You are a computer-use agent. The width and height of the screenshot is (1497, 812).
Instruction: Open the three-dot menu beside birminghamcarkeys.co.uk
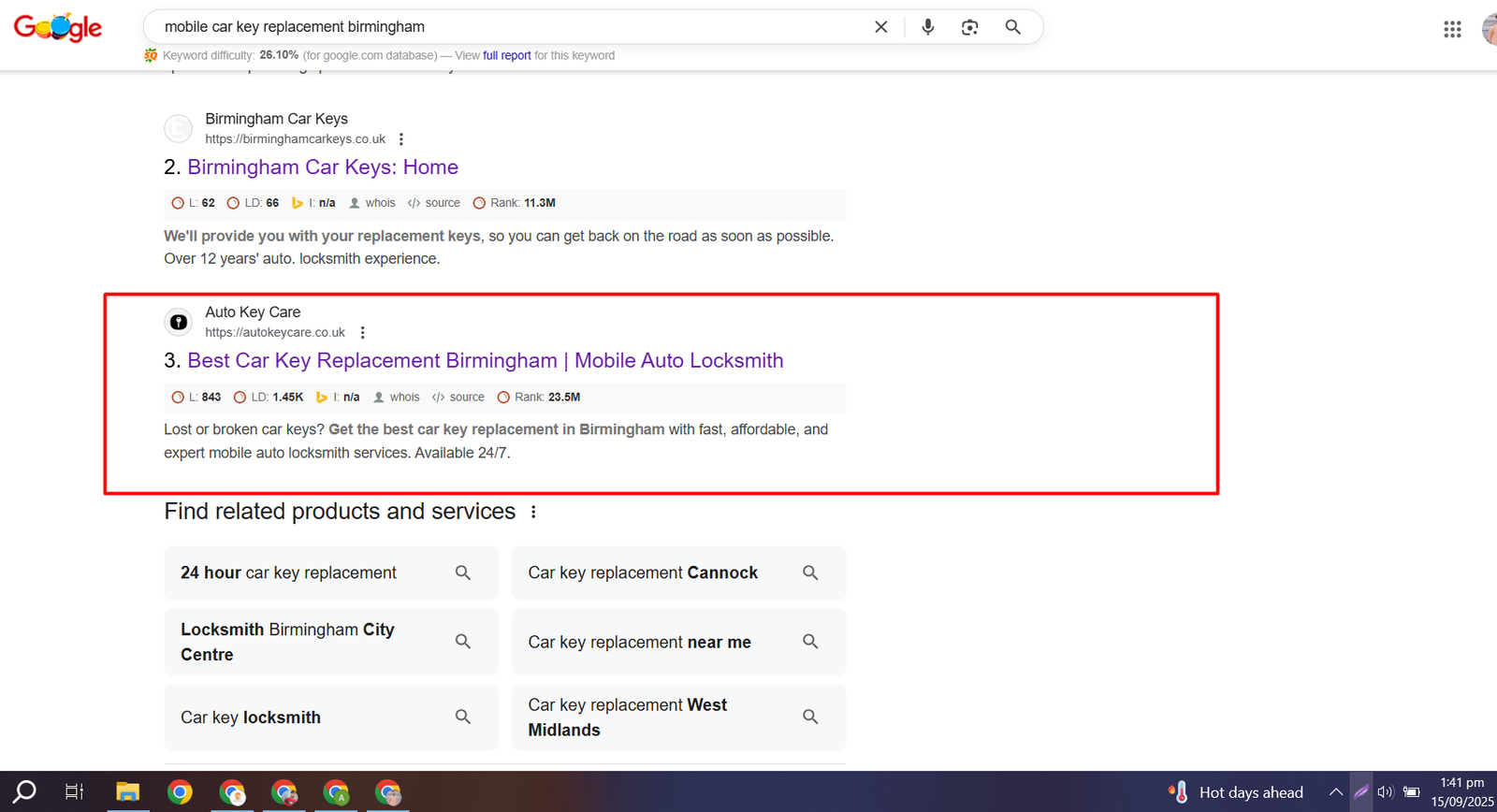click(401, 139)
